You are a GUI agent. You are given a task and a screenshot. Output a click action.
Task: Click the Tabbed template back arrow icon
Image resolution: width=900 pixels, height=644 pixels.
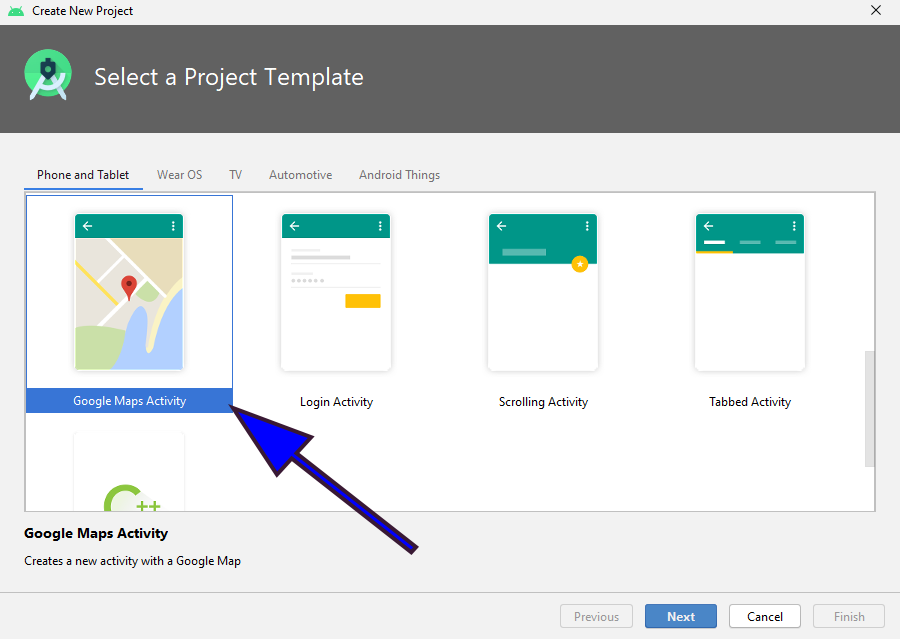coord(708,226)
